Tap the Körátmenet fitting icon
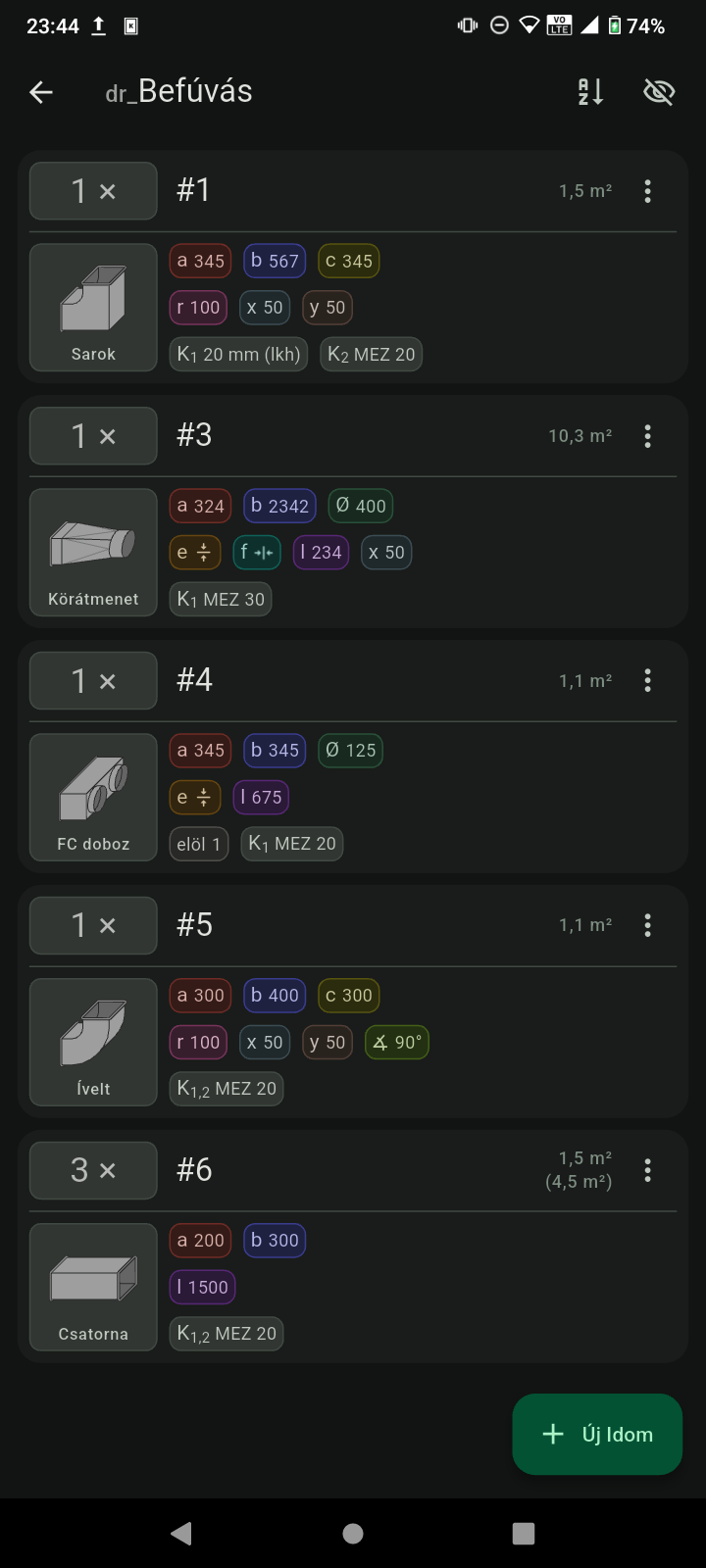 pos(93,553)
